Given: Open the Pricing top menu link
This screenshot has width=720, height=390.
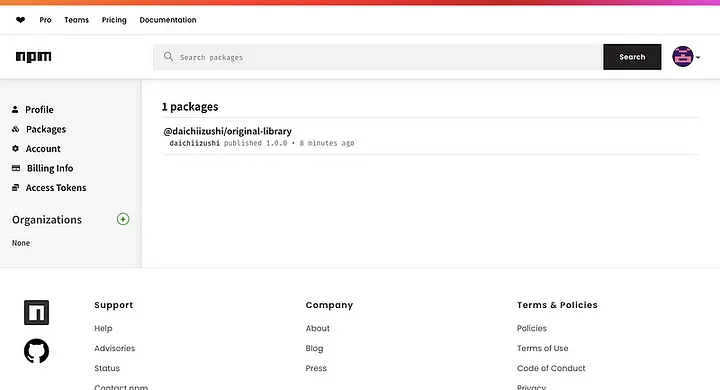Looking at the screenshot, I should coord(114,20).
